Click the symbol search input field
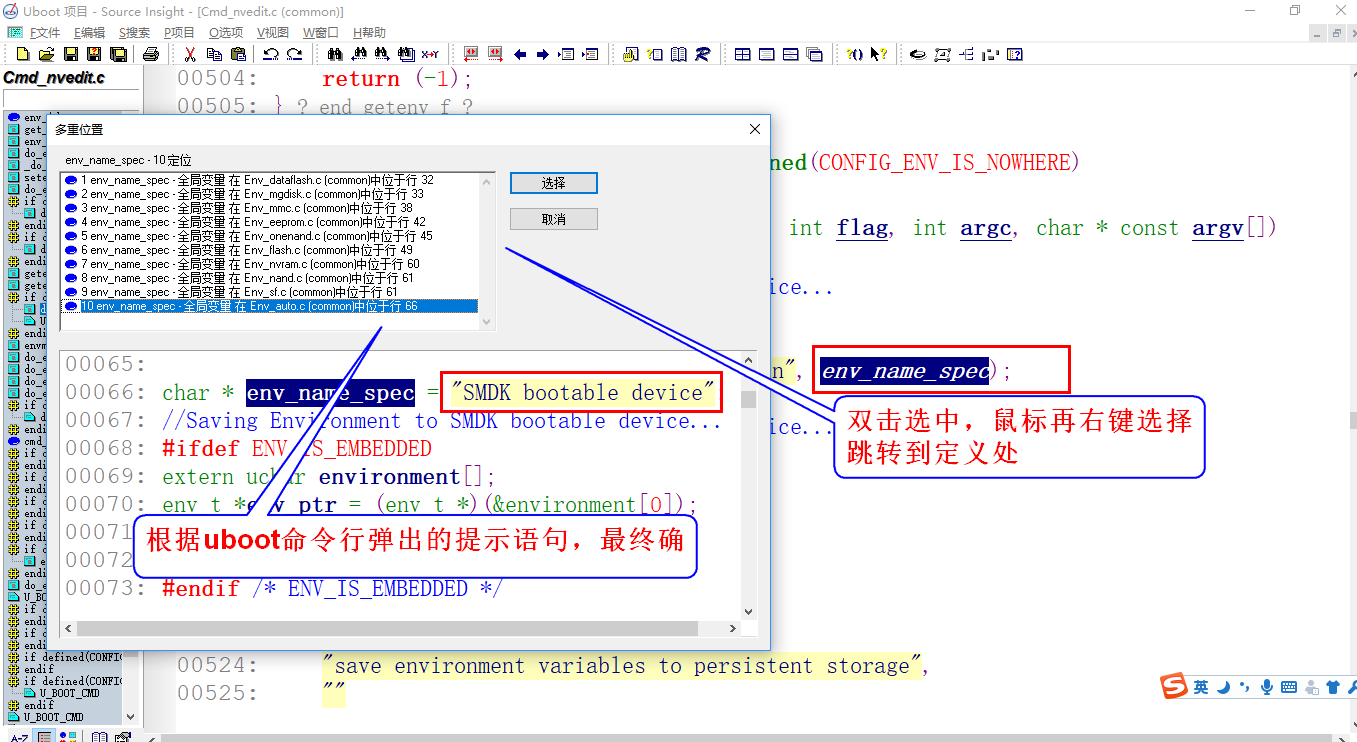 coord(71,97)
